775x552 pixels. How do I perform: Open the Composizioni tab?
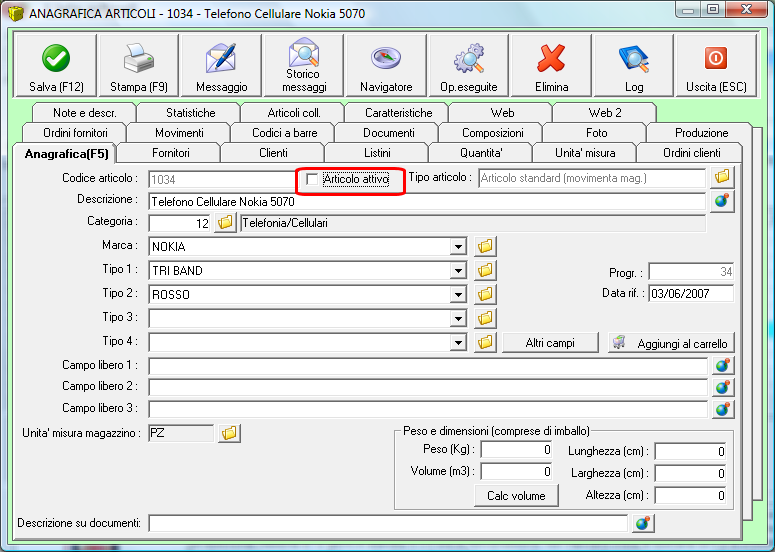pos(492,132)
